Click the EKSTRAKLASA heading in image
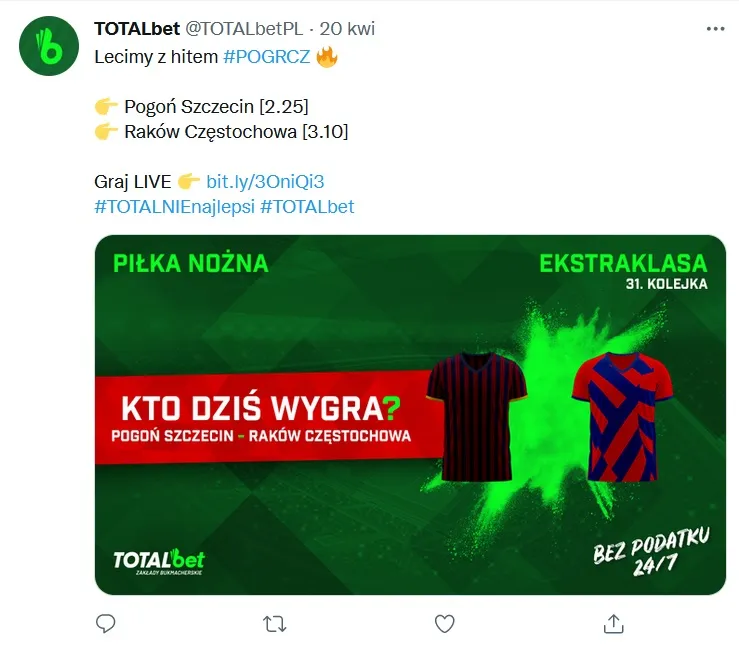Image resolution: width=739 pixels, height=648 pixels. coord(623,263)
